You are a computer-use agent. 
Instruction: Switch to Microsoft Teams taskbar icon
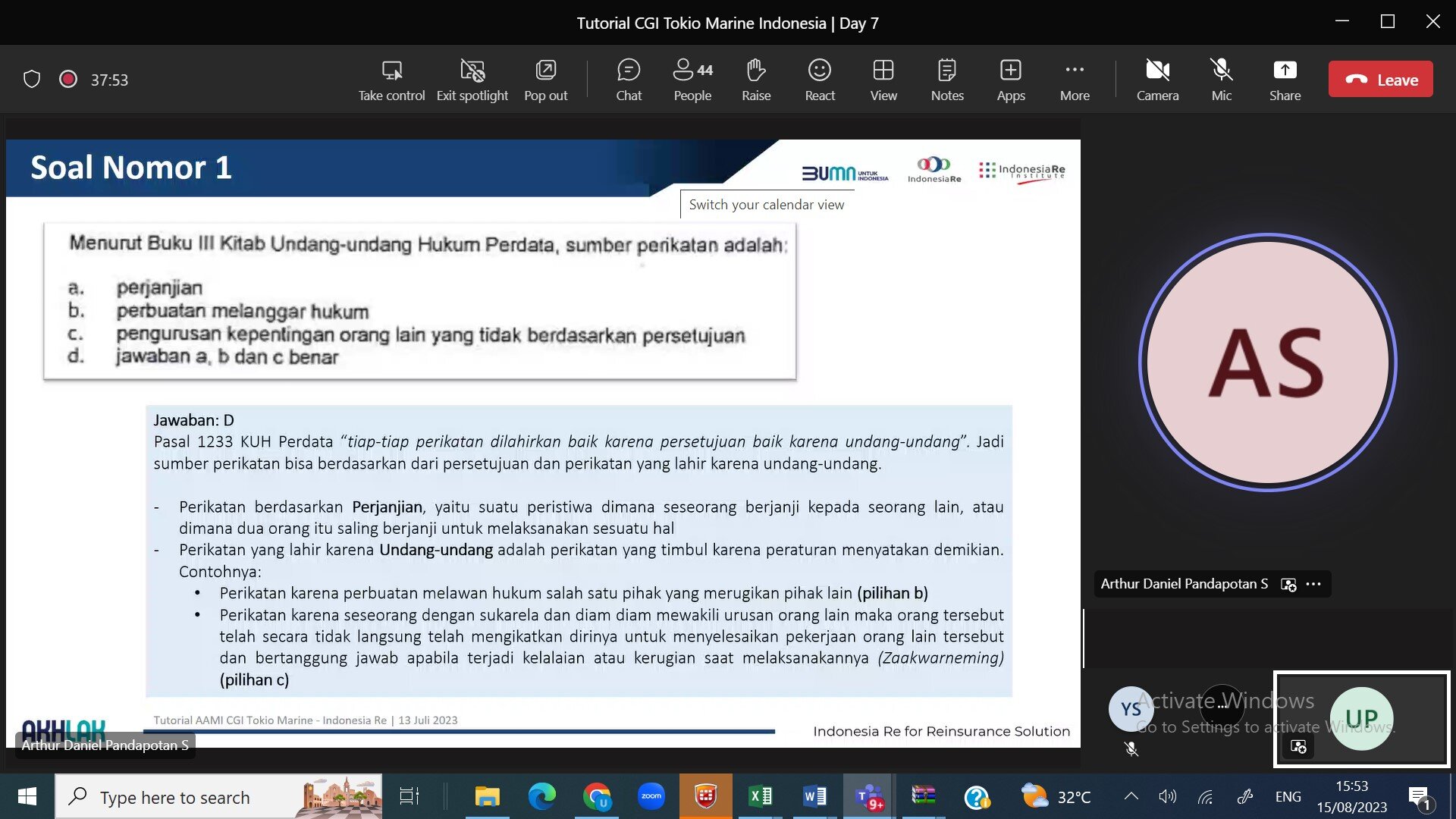(x=869, y=796)
